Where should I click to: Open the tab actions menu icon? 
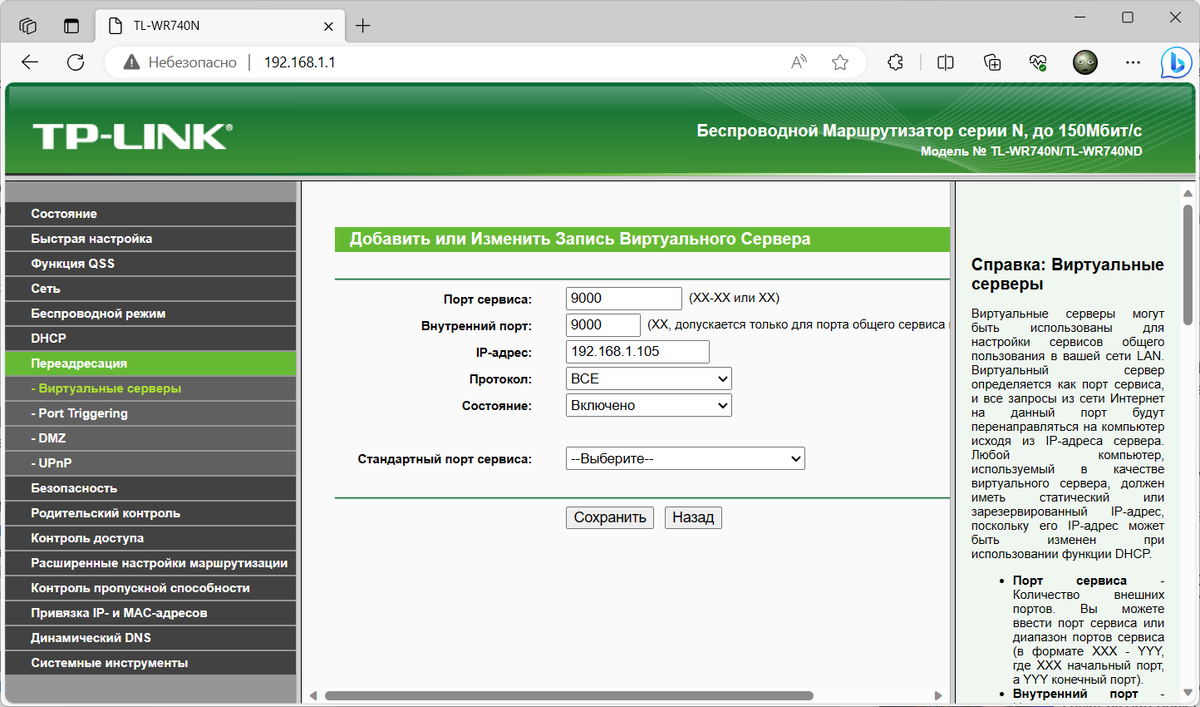point(71,25)
